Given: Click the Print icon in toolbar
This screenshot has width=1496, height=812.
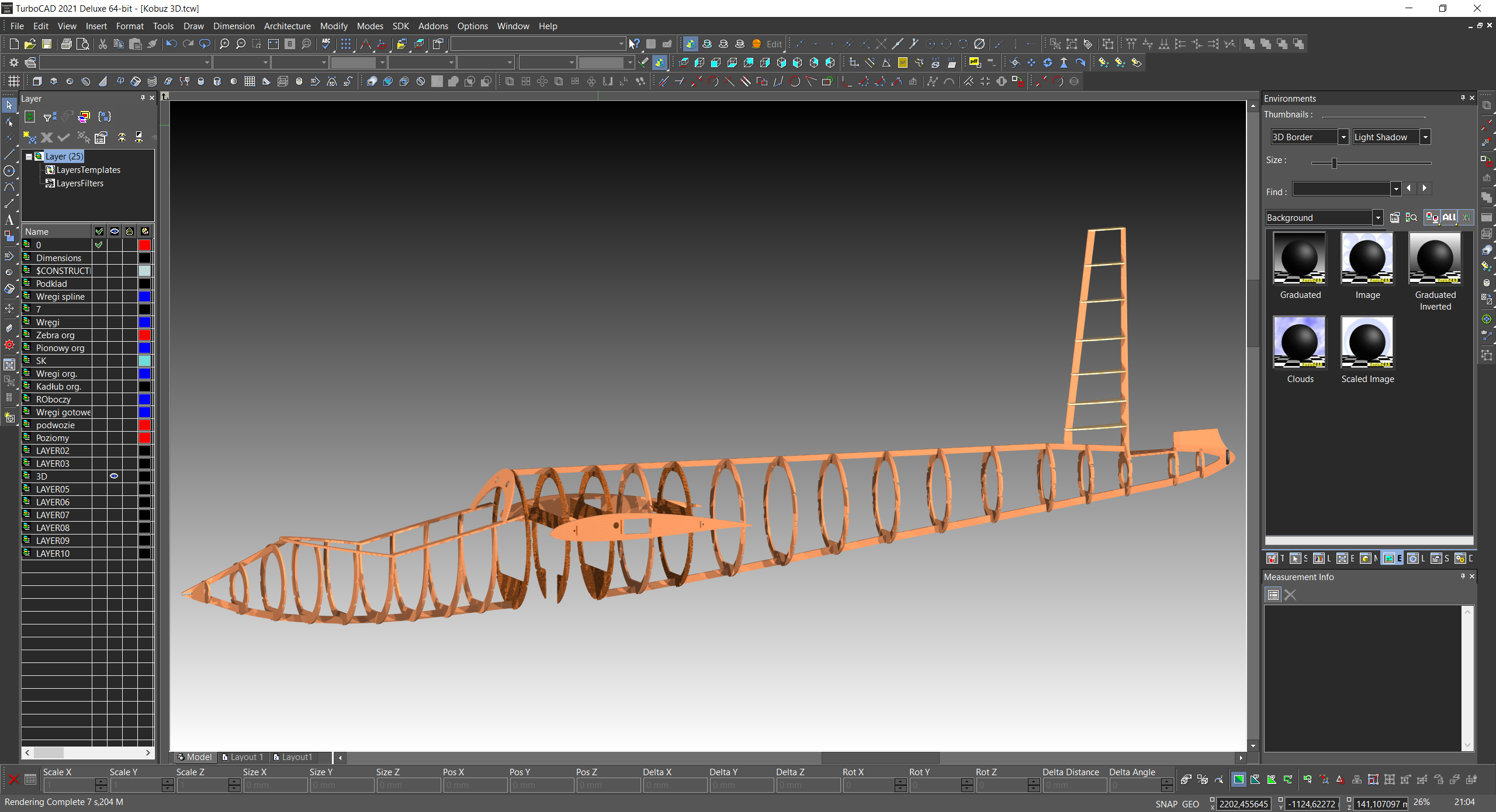Looking at the screenshot, I should coord(67,44).
